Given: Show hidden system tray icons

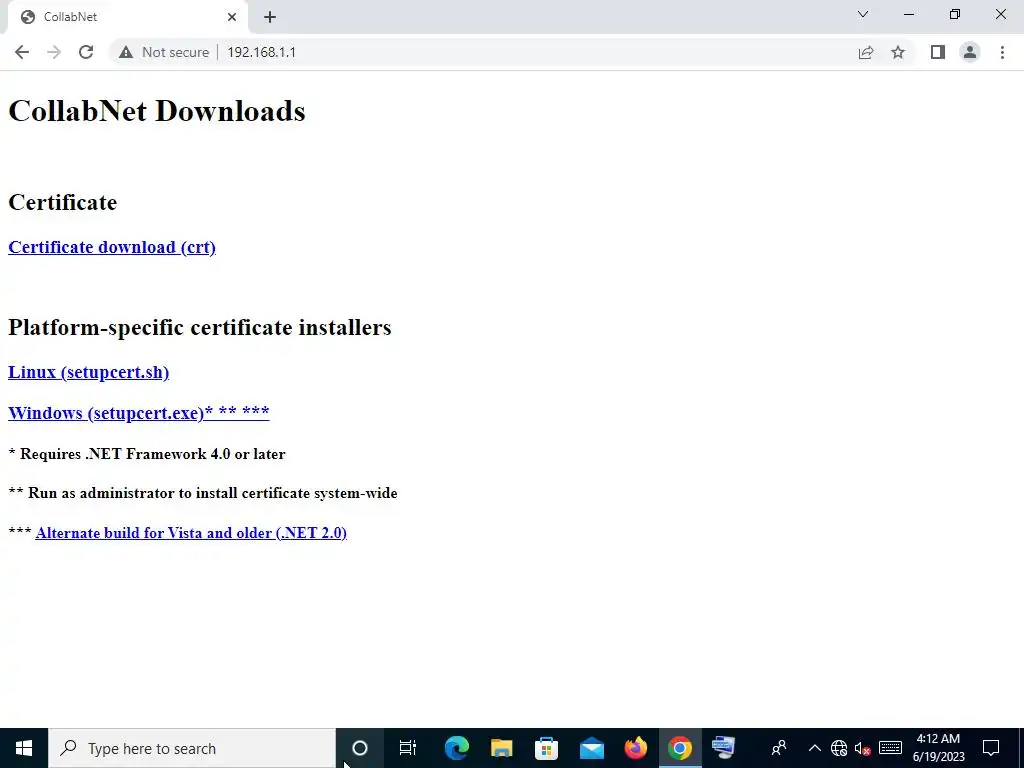Looking at the screenshot, I should click(x=814, y=748).
